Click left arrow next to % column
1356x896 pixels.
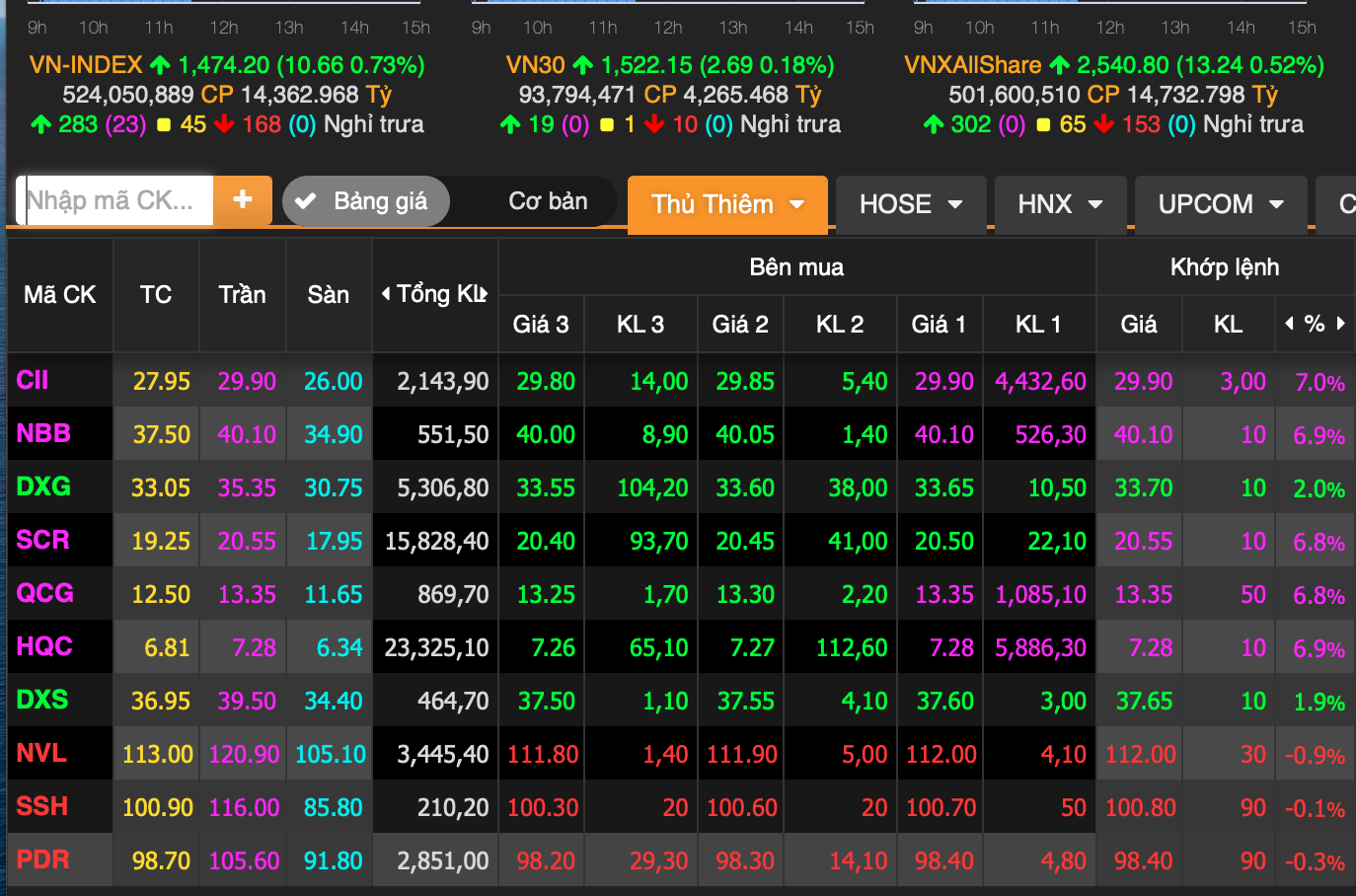(1289, 324)
